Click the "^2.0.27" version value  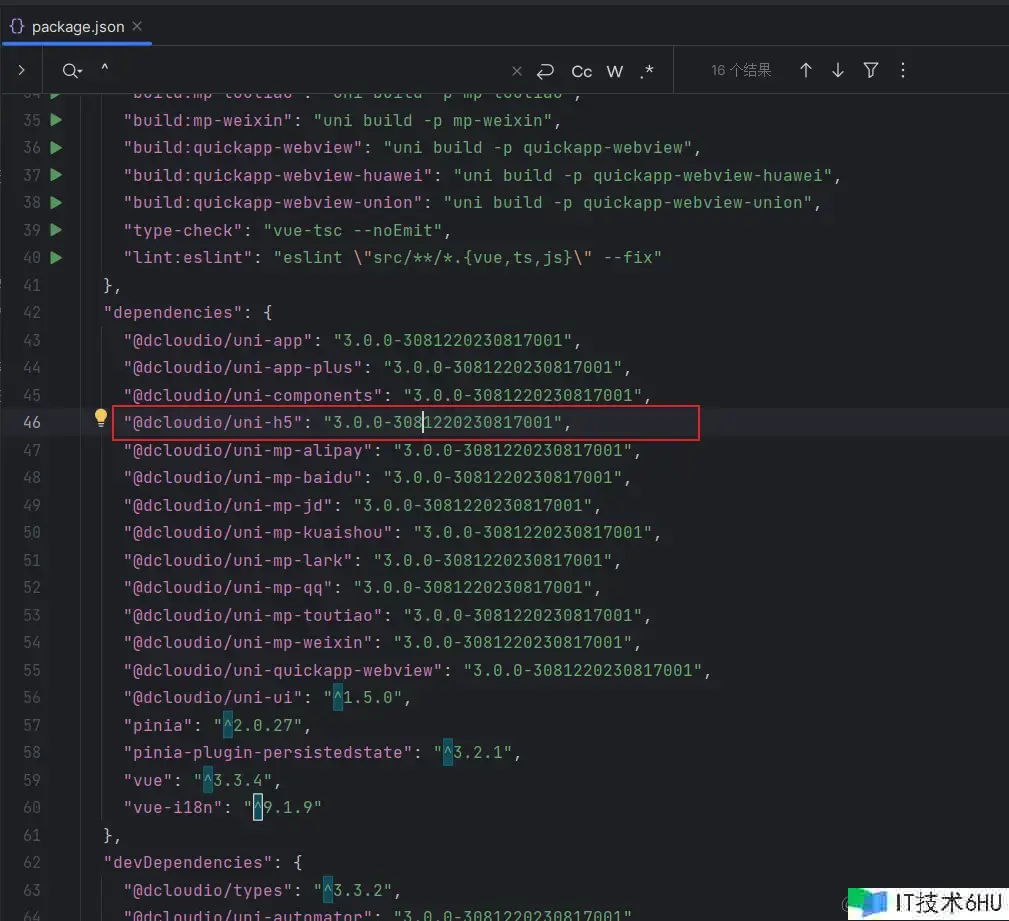coord(257,725)
